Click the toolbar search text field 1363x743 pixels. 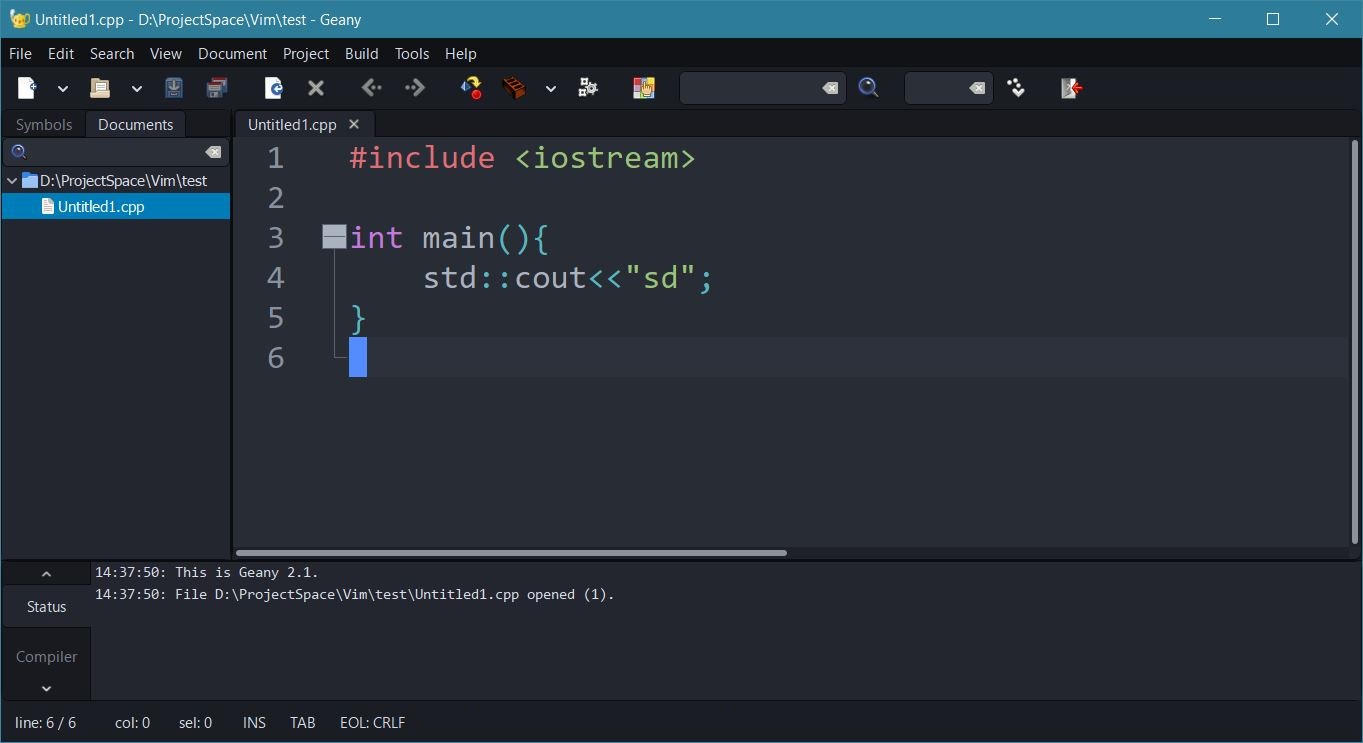coord(750,88)
